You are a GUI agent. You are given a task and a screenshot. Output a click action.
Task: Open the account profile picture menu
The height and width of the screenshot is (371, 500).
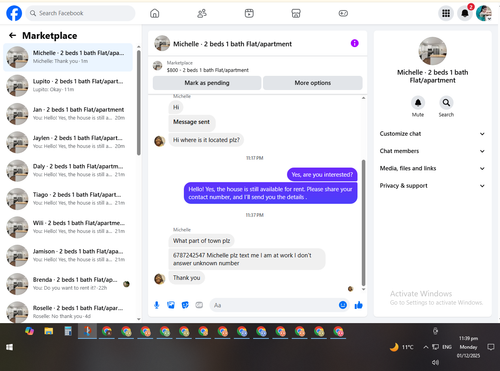[484, 13]
